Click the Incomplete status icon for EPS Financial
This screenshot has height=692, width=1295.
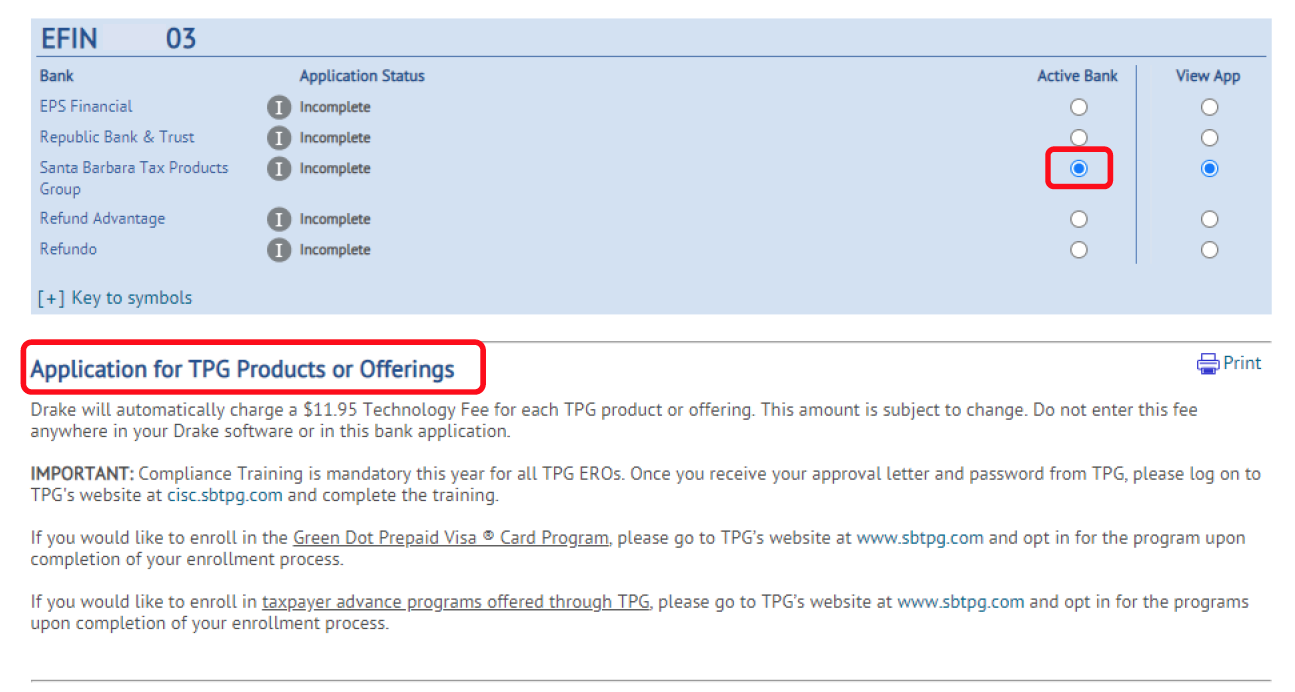[279, 107]
